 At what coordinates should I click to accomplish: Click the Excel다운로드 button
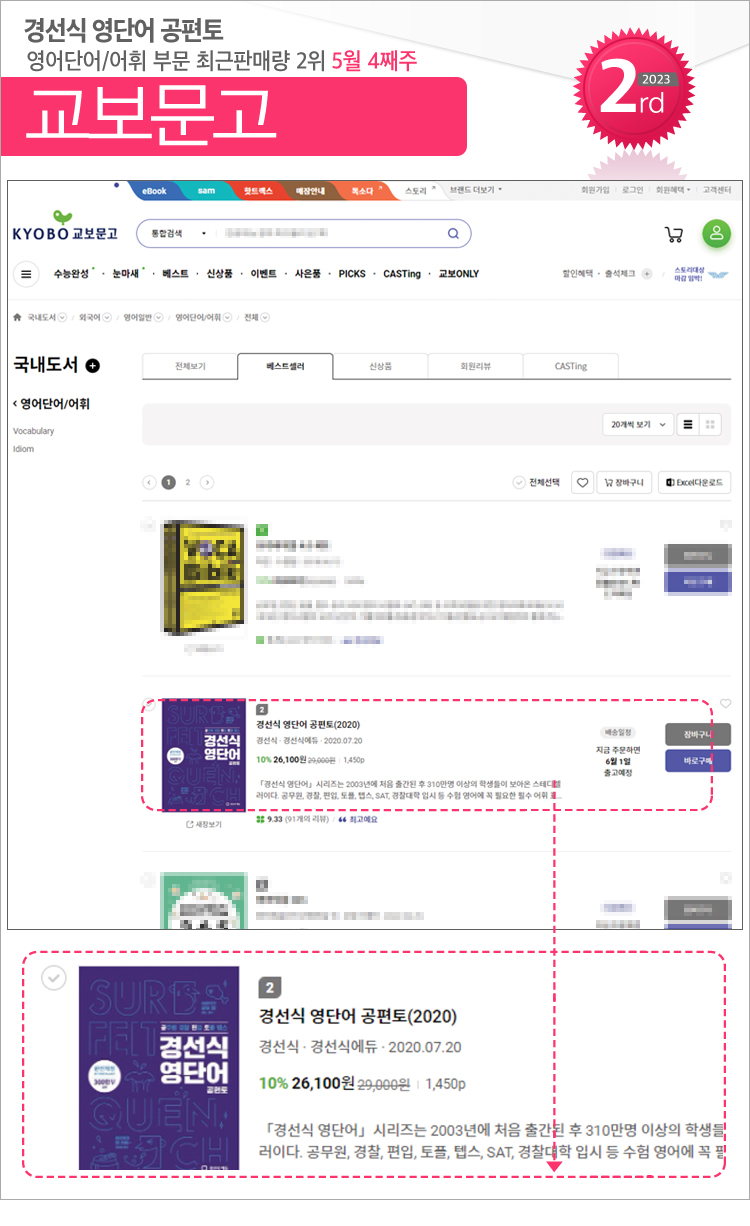pos(697,483)
